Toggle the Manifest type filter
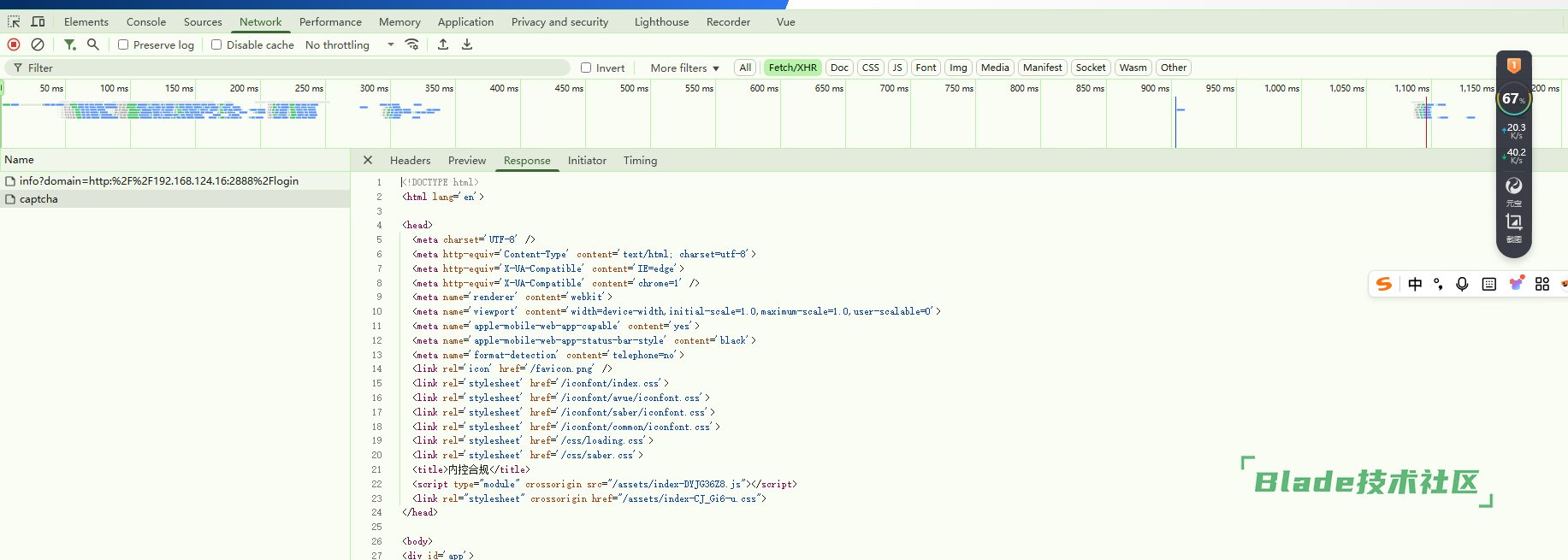Viewport: 1568px width, 560px height. pos(1042,68)
